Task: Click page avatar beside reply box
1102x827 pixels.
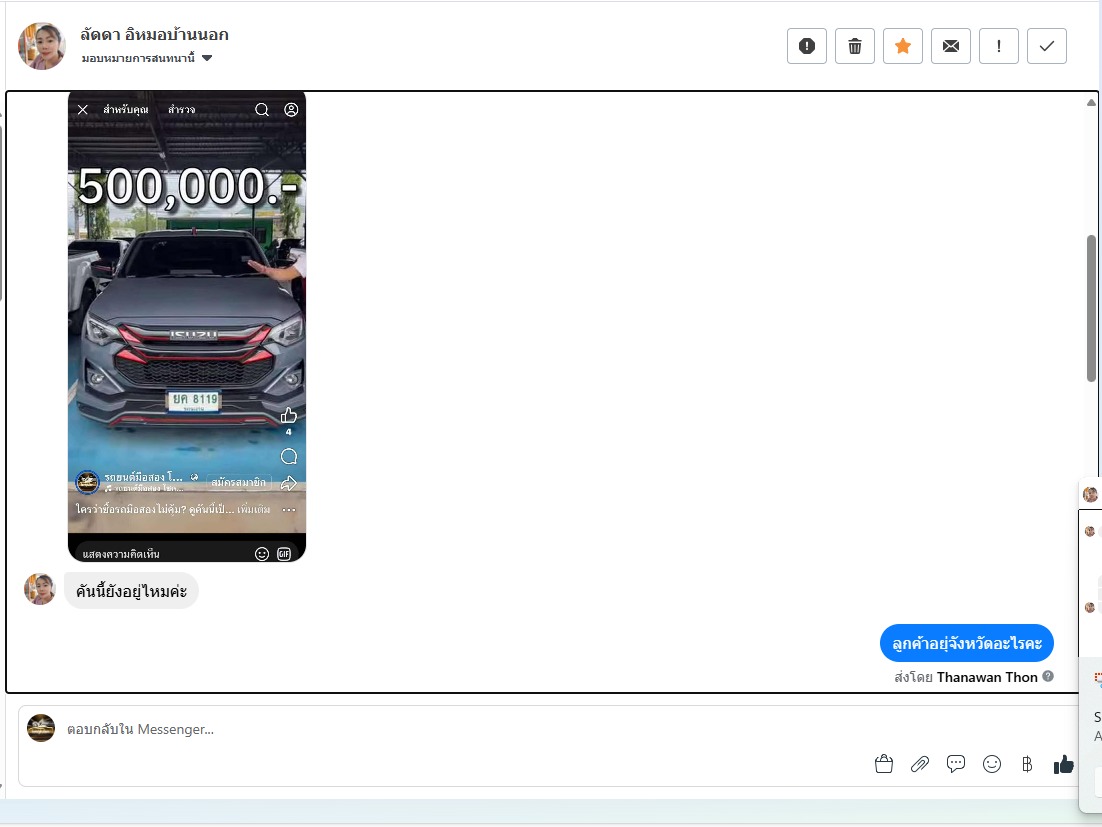Action: [41, 728]
